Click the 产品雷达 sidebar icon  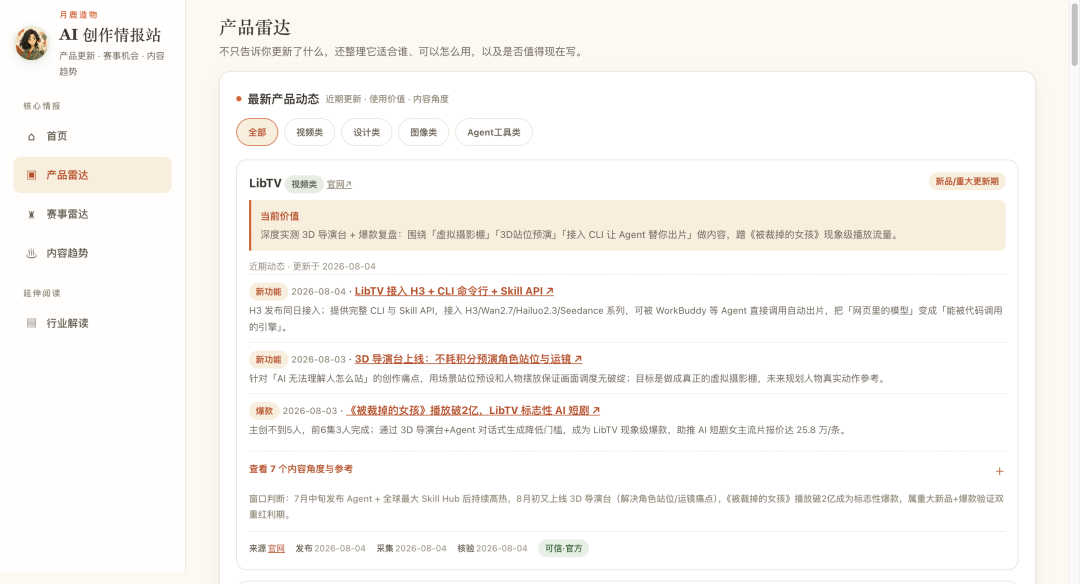tap(31, 175)
